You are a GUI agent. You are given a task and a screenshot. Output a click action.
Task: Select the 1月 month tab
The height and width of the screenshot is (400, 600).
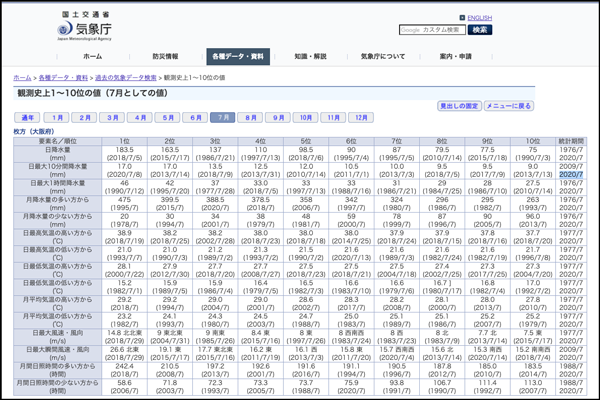point(58,118)
